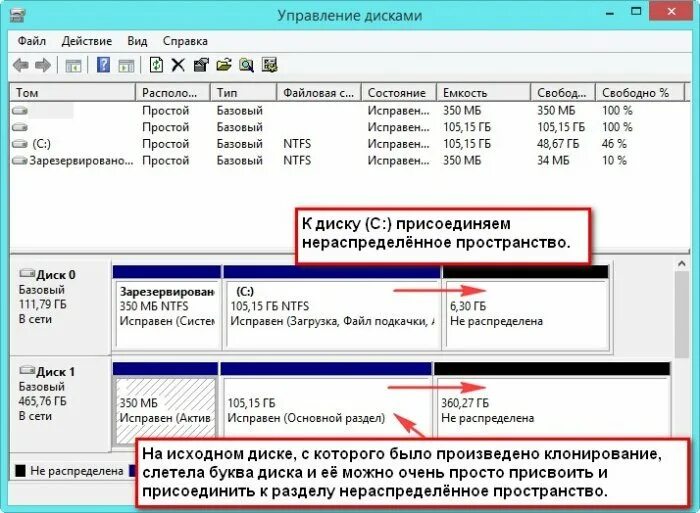Click drive icon of the Зарезервировано volume row

tap(20, 161)
